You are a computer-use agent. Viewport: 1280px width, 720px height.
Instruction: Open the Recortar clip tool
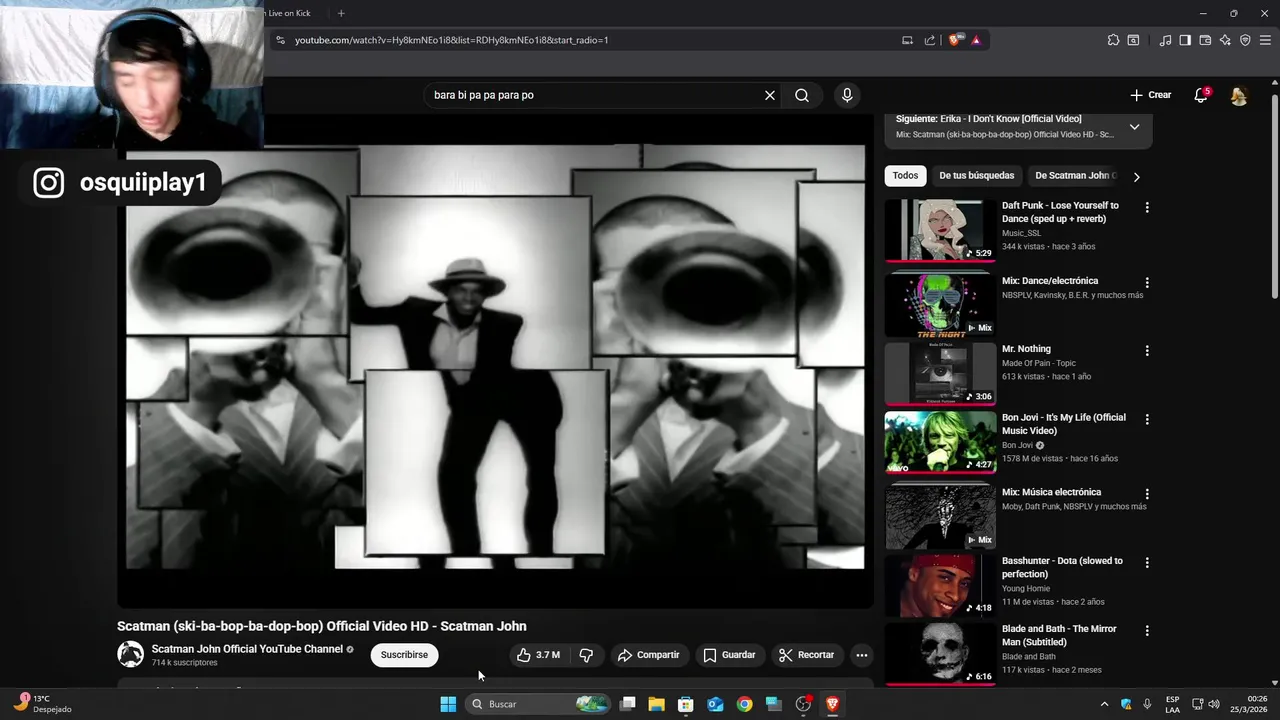pyautogui.click(x=806, y=655)
